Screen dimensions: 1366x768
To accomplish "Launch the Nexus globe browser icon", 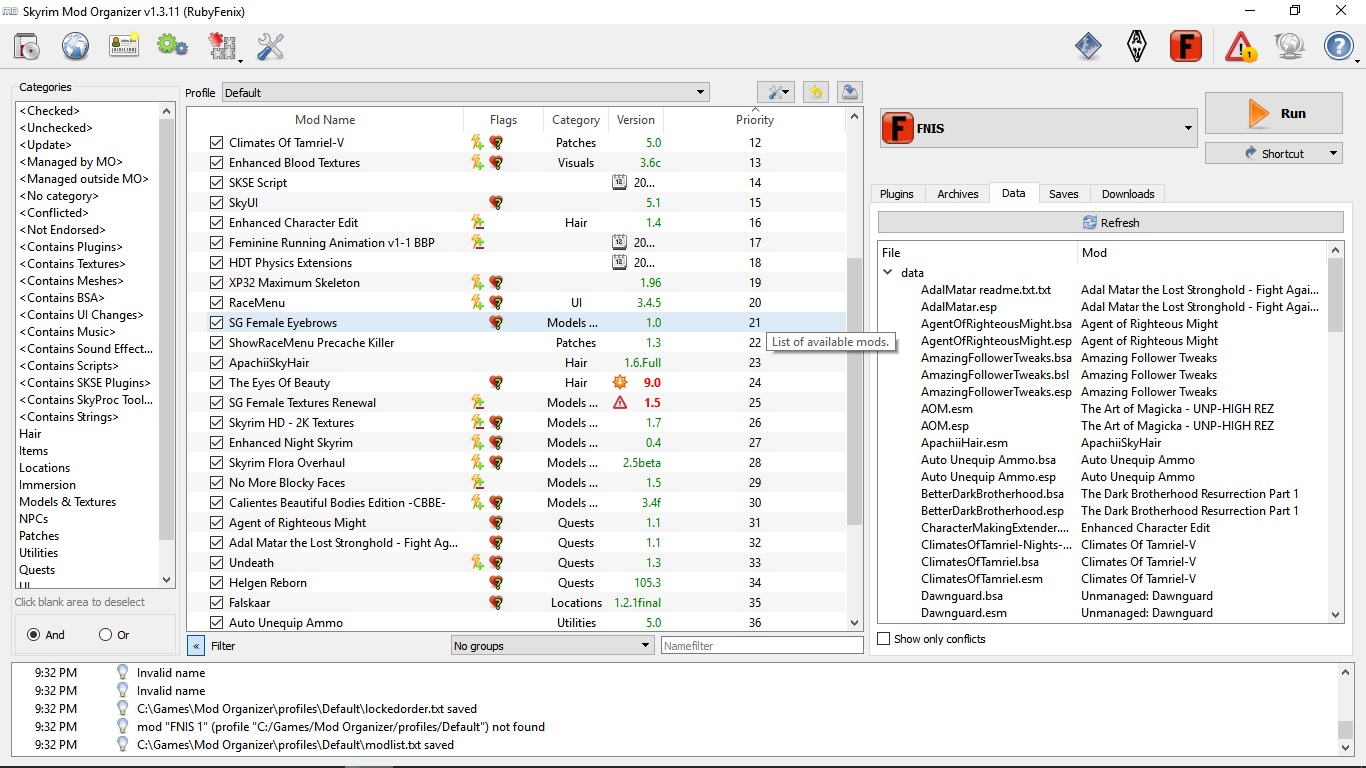I will point(76,46).
